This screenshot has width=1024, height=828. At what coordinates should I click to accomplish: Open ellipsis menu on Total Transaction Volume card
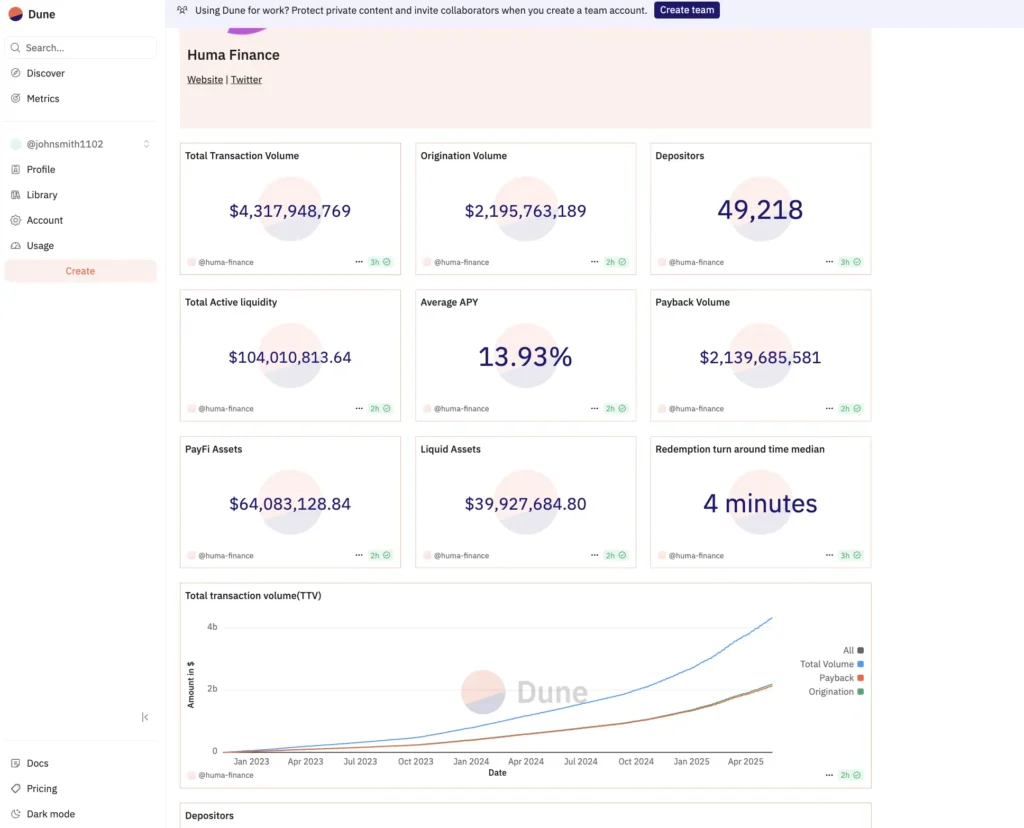tap(359, 262)
